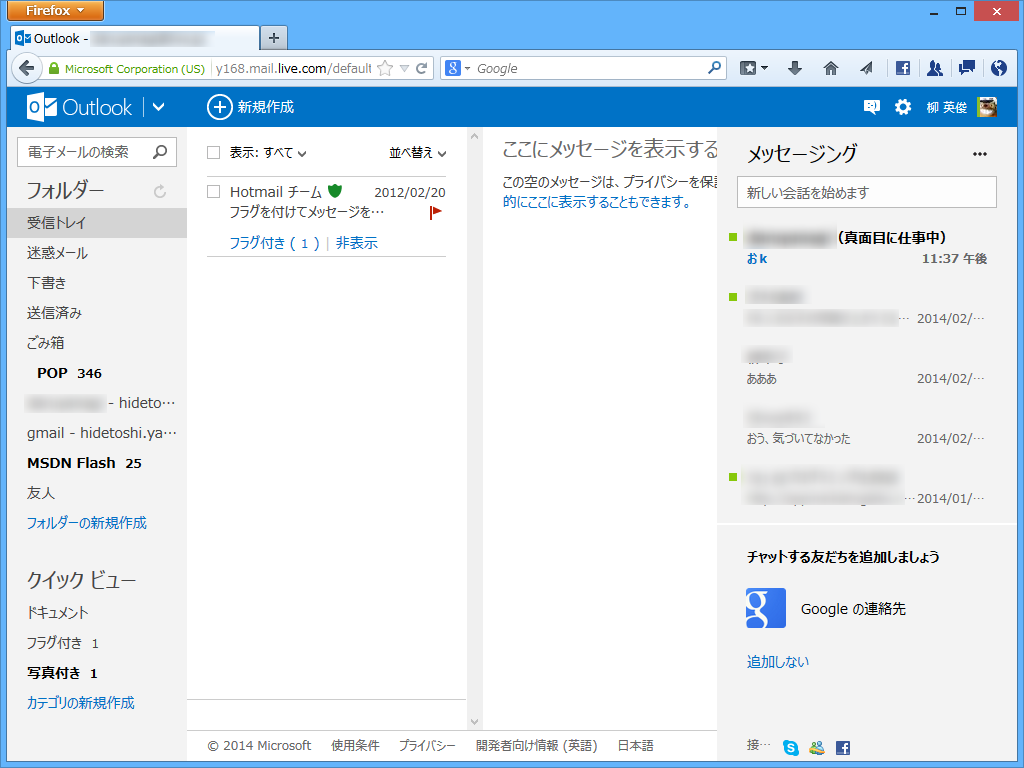The image size is (1024, 768).
Task: Open the メッセージング options via ellipsis
Action: tap(977, 153)
